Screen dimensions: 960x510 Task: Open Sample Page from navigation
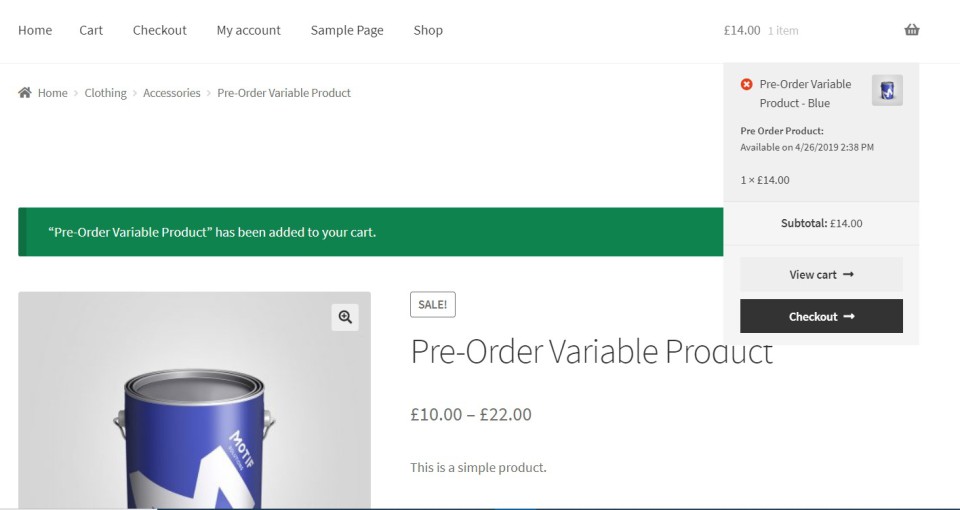coord(347,30)
